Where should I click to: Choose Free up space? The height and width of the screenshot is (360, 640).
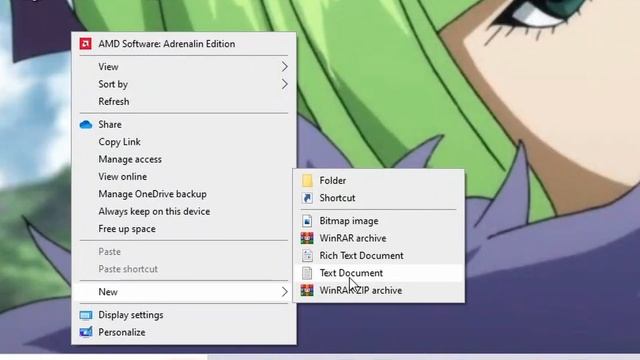(x=184, y=229)
